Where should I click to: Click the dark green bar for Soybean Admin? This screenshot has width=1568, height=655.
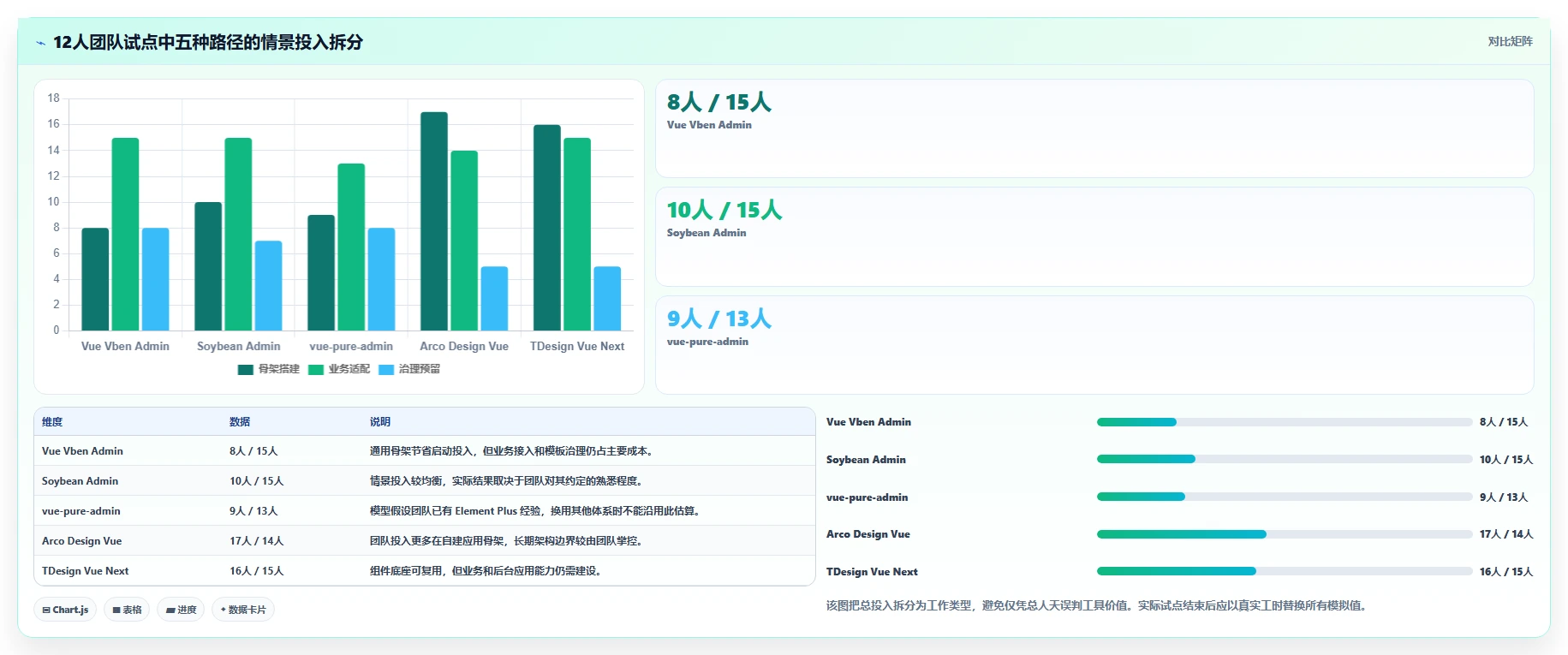click(x=208, y=266)
